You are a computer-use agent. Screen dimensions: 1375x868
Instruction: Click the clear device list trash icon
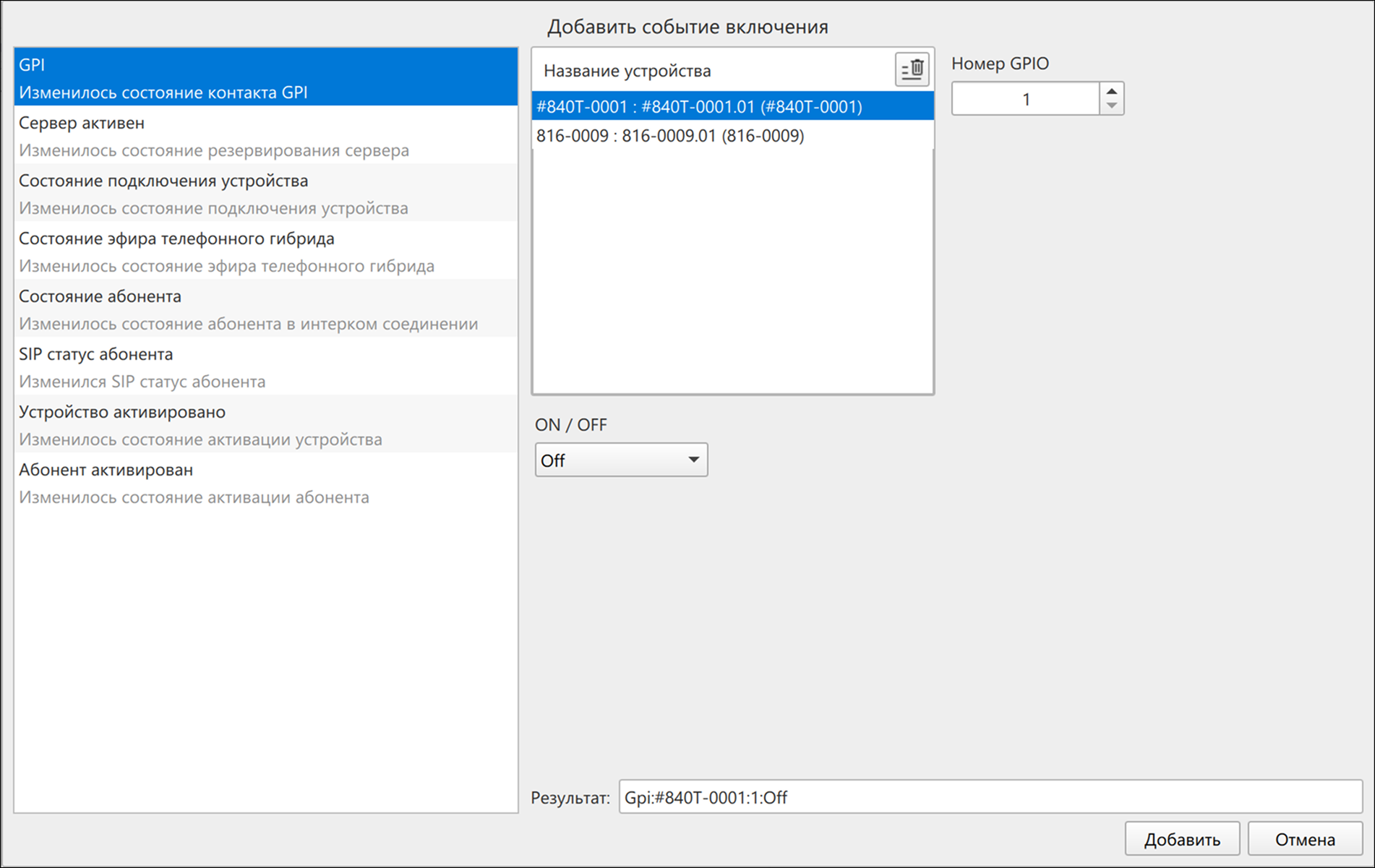[912, 70]
